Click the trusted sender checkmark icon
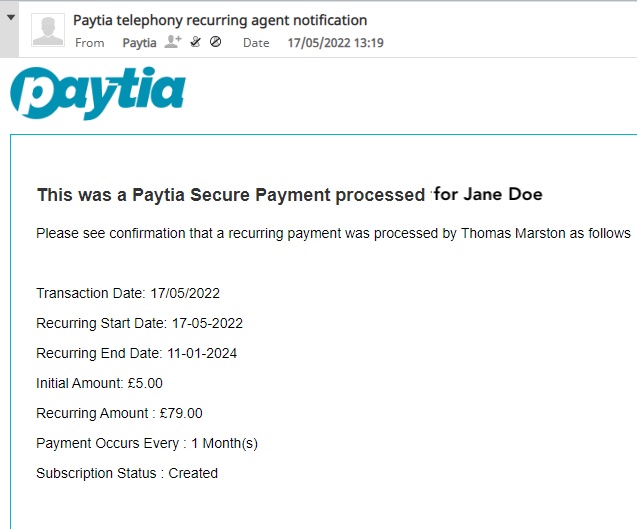 click(196, 42)
